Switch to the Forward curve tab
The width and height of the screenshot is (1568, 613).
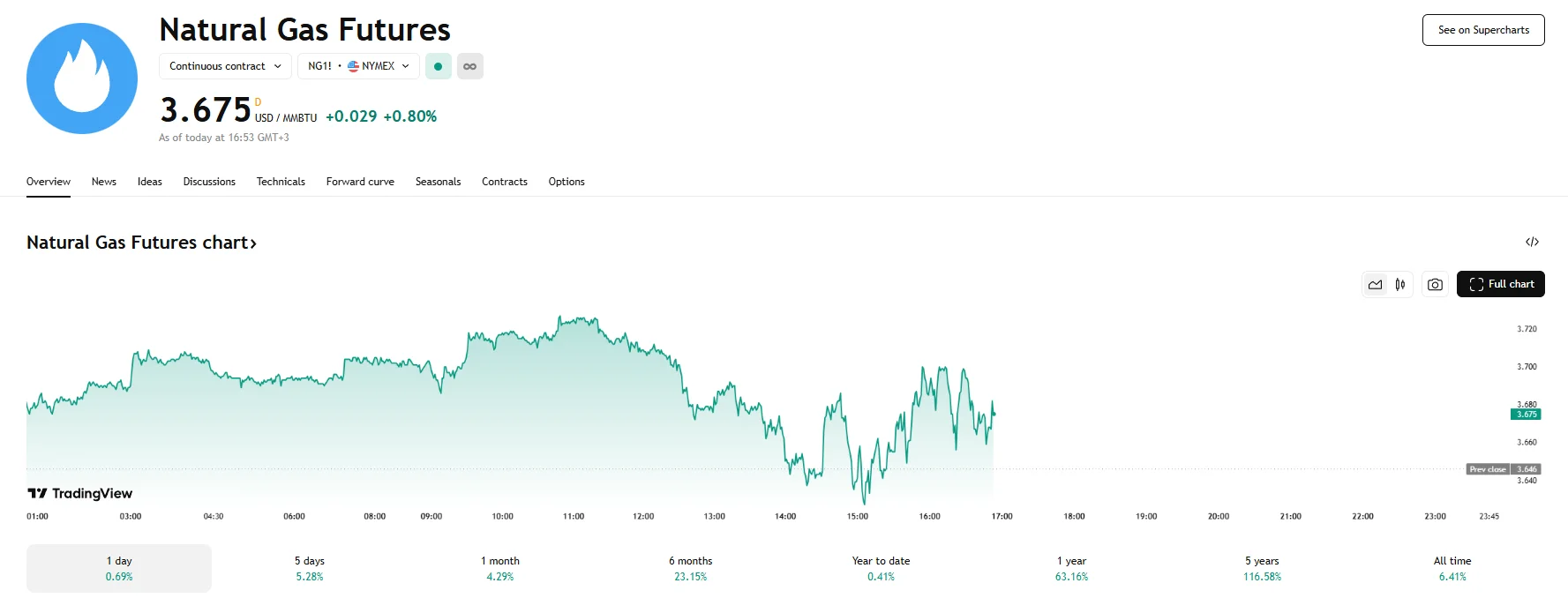(x=360, y=182)
